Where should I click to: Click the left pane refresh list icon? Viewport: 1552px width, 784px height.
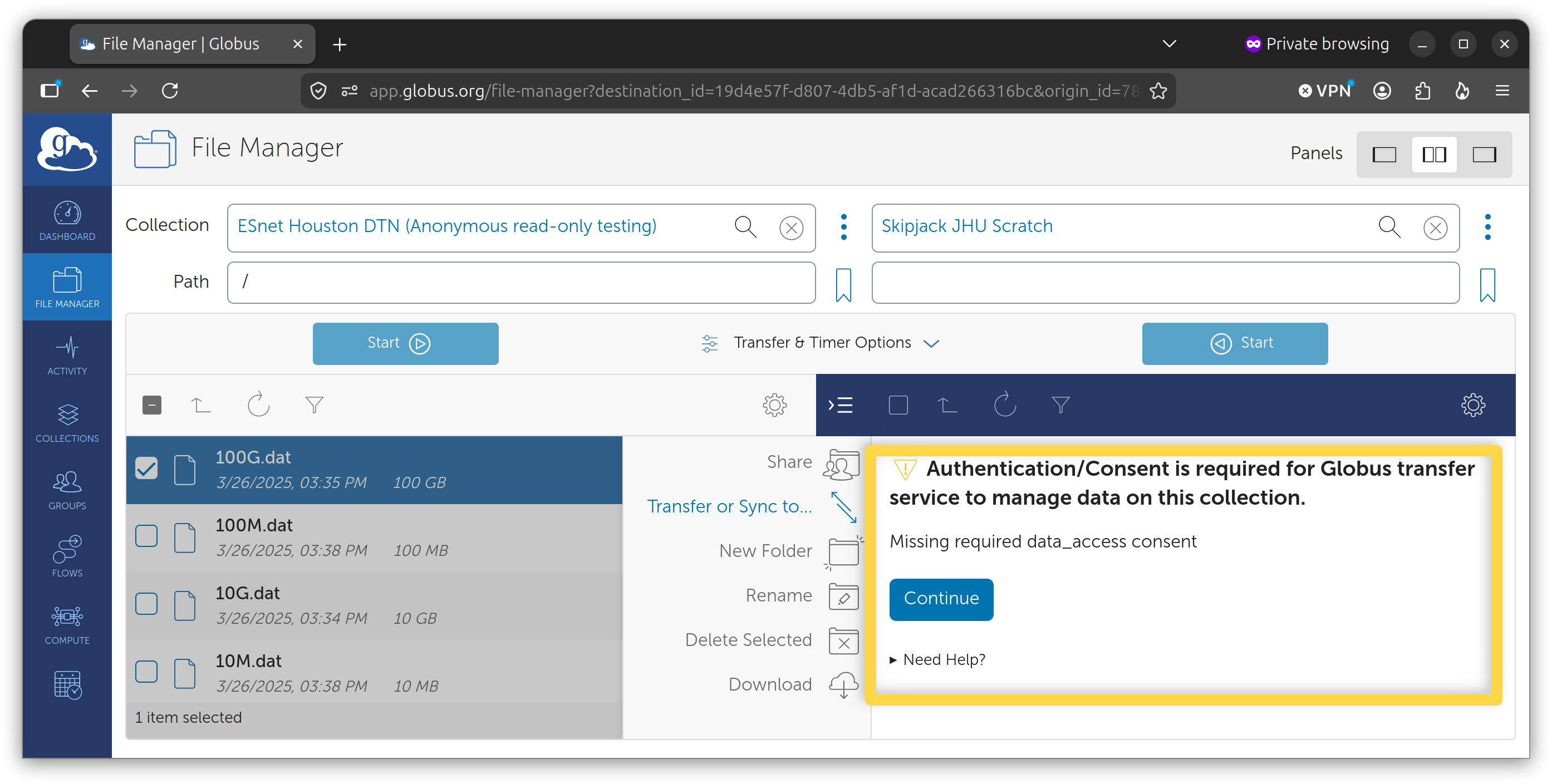click(x=258, y=405)
